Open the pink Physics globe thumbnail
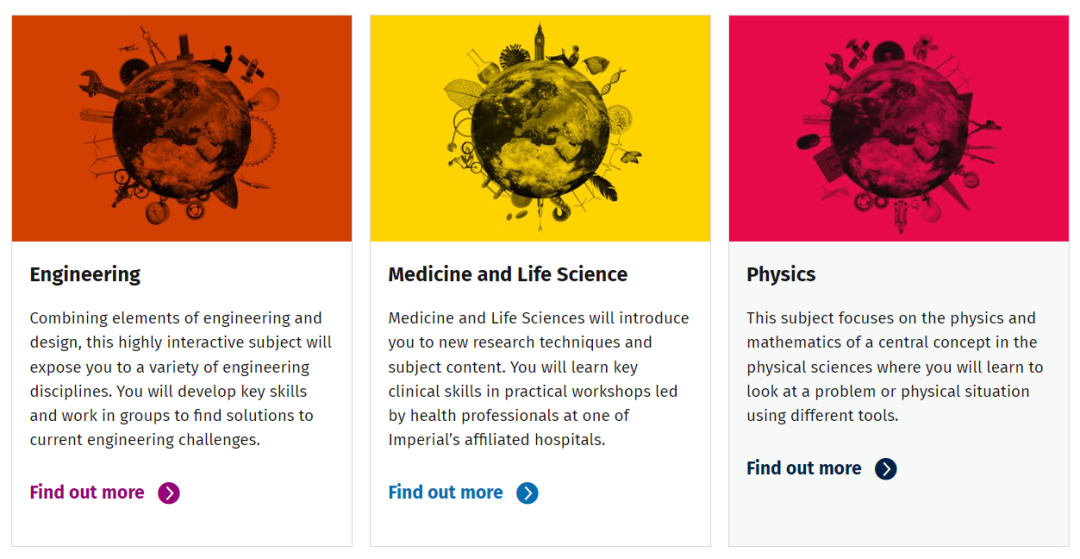The width and height of the screenshot is (1080, 559). tap(899, 129)
